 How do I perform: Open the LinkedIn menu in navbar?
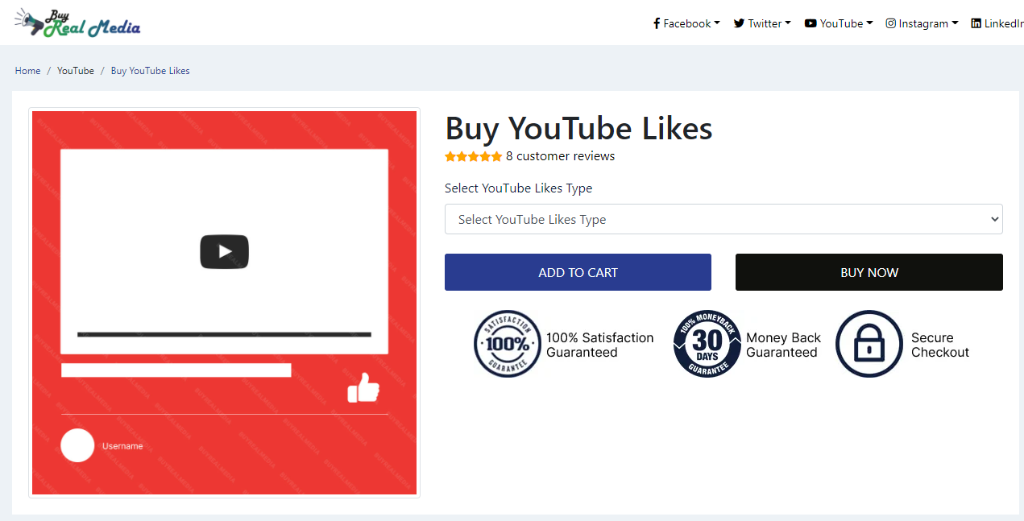tap(997, 24)
